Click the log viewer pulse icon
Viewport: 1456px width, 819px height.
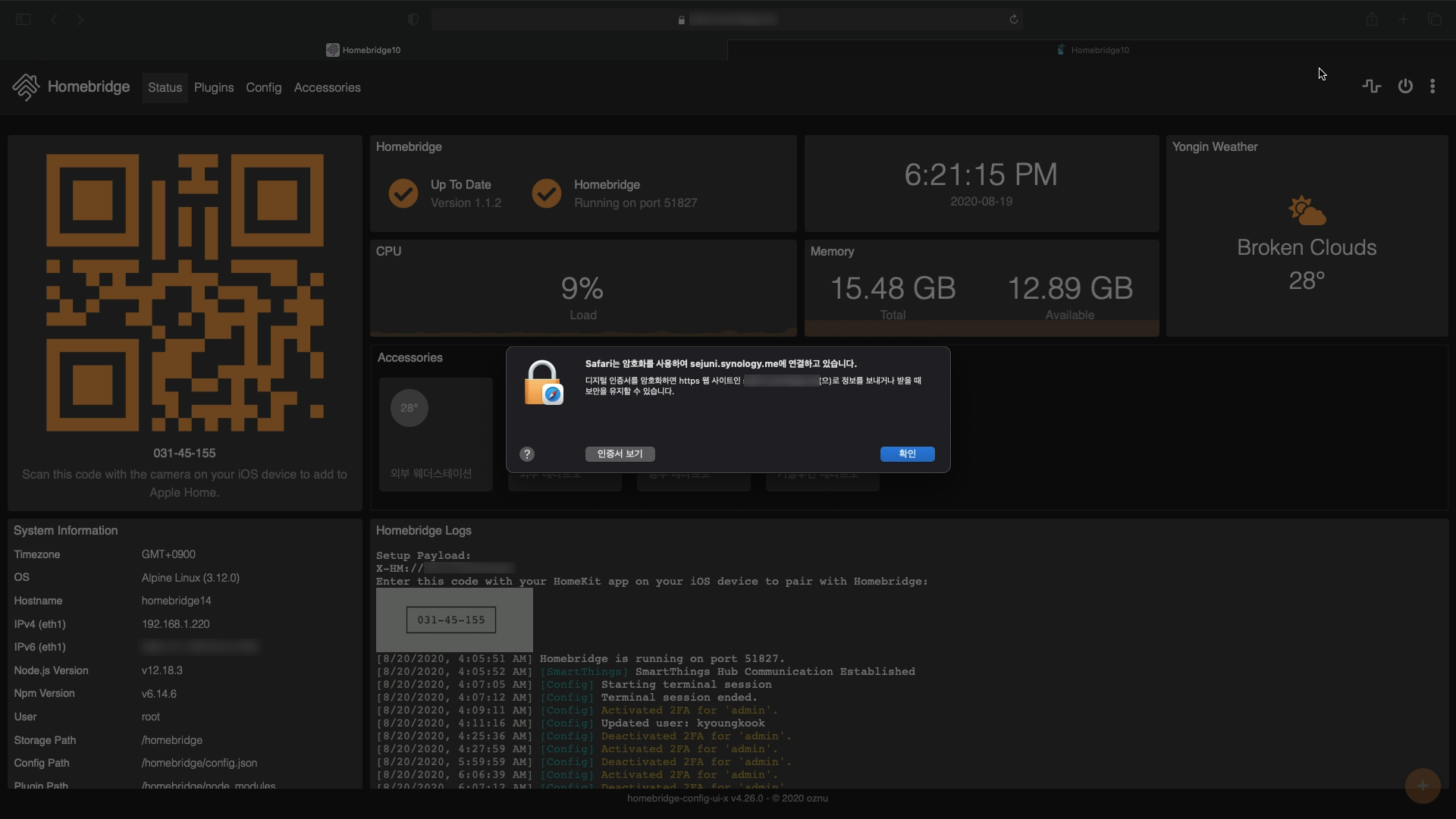point(1371,86)
